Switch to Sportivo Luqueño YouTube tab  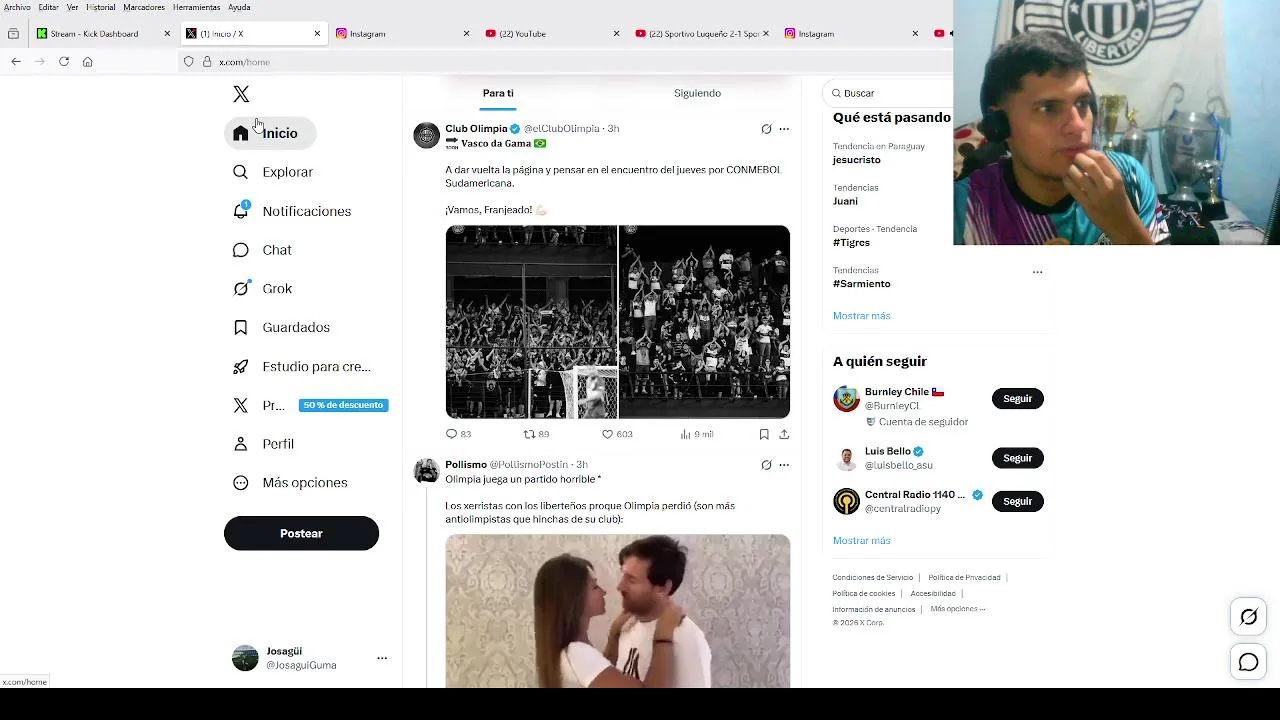(x=702, y=34)
